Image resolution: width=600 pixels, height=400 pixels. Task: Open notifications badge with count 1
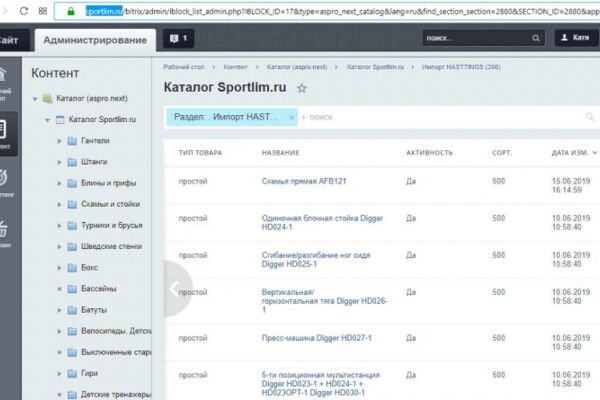point(178,38)
